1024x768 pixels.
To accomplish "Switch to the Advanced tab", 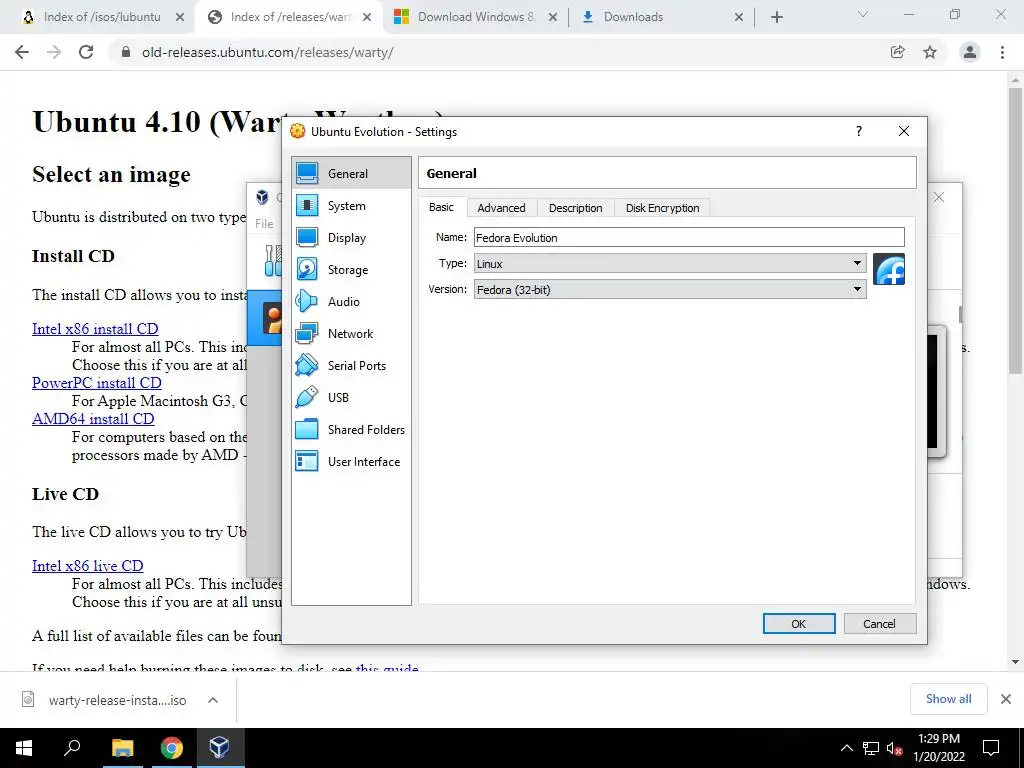I will (502, 208).
